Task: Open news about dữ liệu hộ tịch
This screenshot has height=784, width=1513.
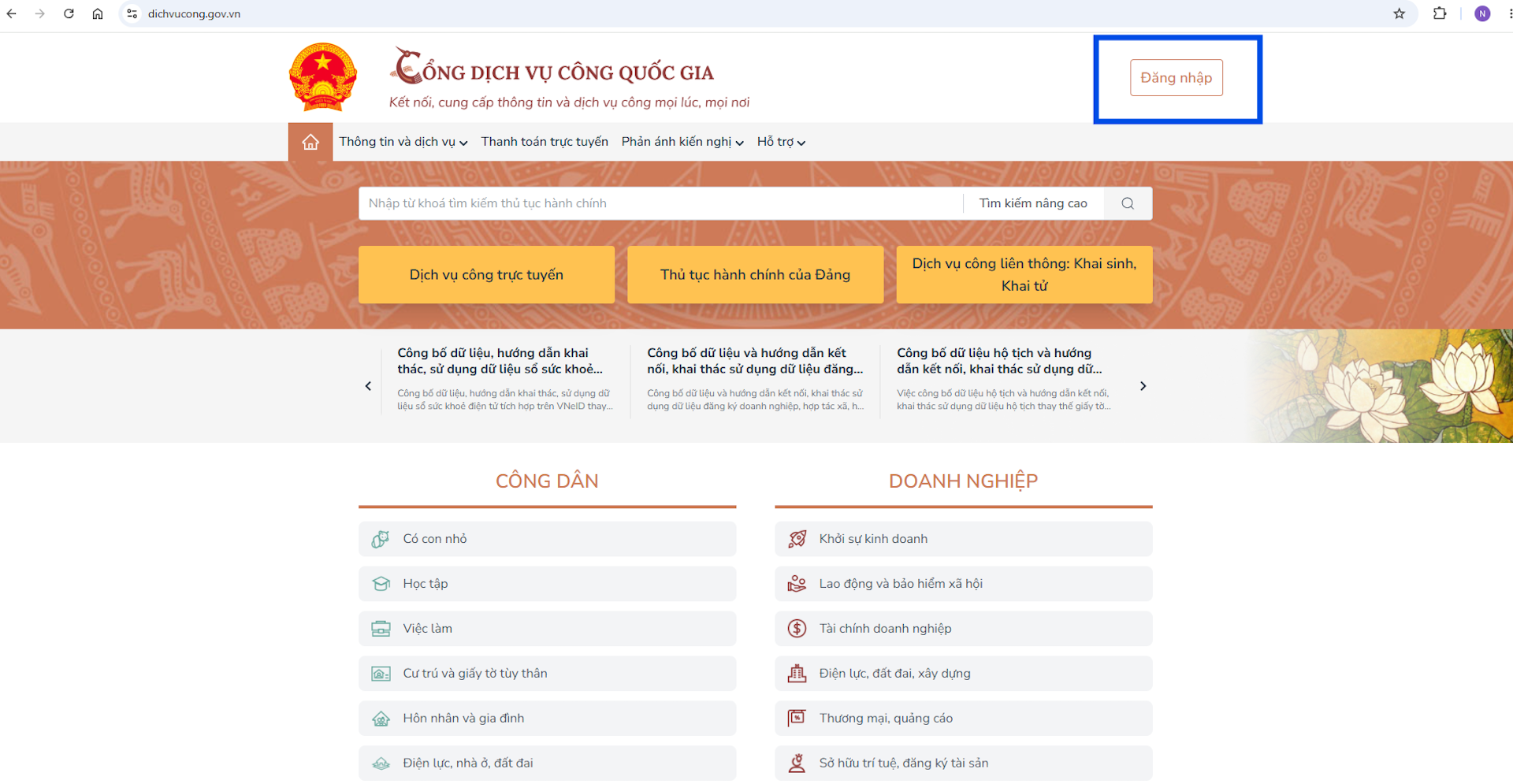Action: pyautogui.click(x=1004, y=380)
